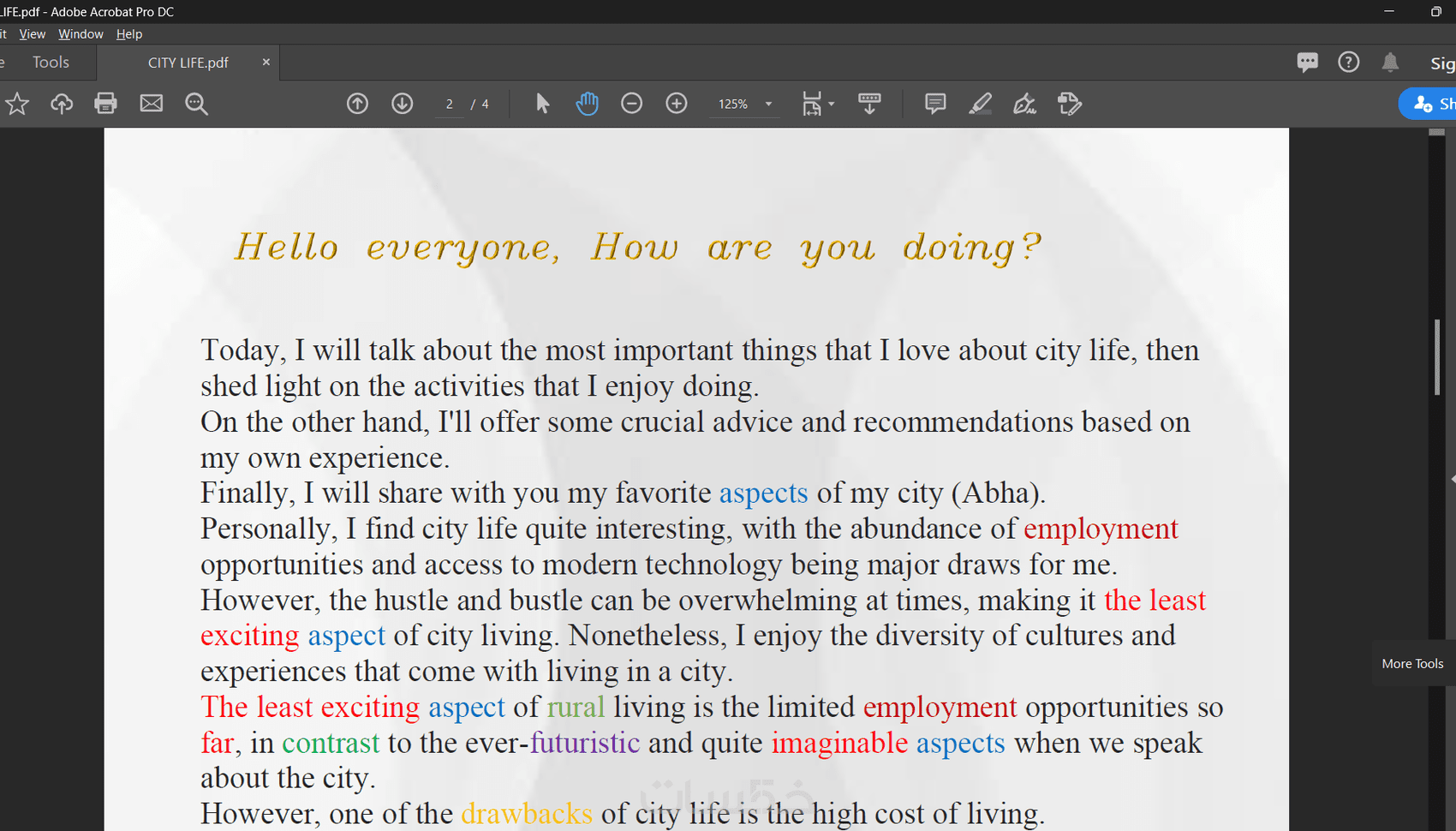This screenshot has height=831, width=1456.
Task: Choose the Selection arrow tool
Action: 542,104
